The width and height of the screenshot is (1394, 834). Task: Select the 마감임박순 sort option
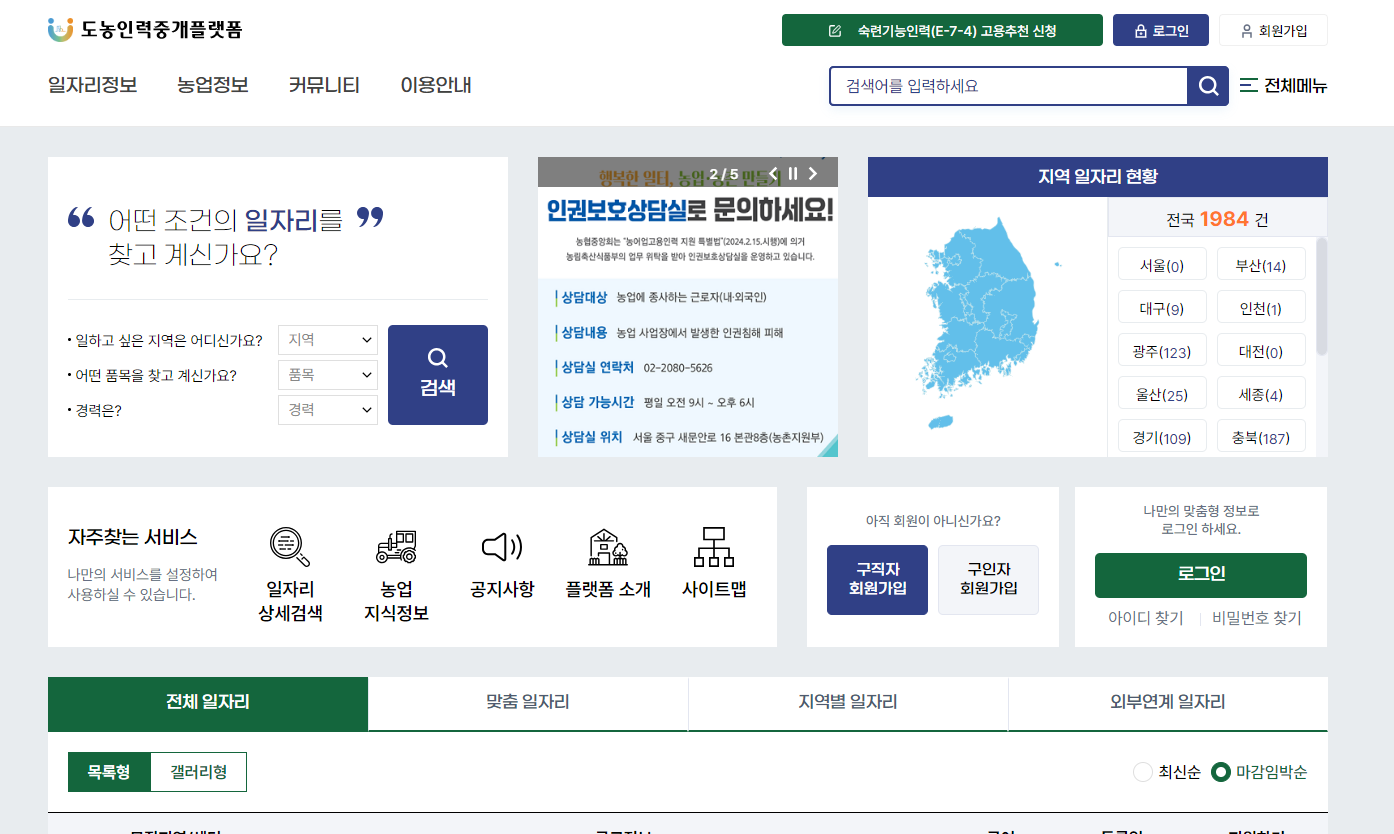pyautogui.click(x=1222, y=772)
